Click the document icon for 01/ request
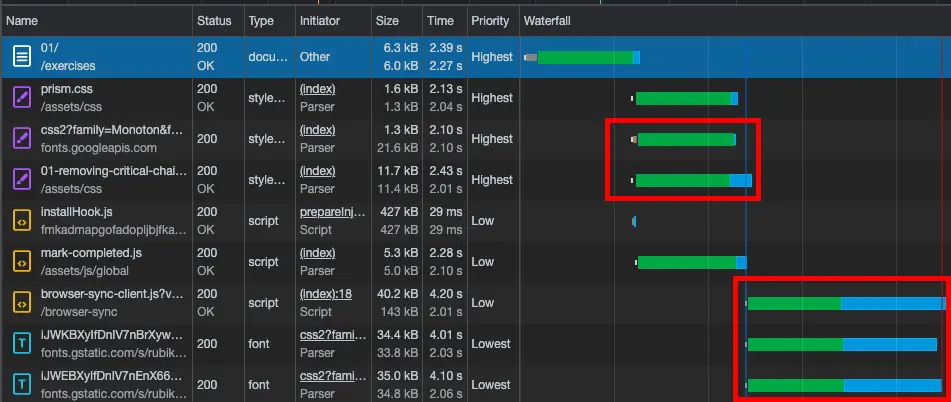Viewport: 951px width, 402px height. tap(21, 57)
